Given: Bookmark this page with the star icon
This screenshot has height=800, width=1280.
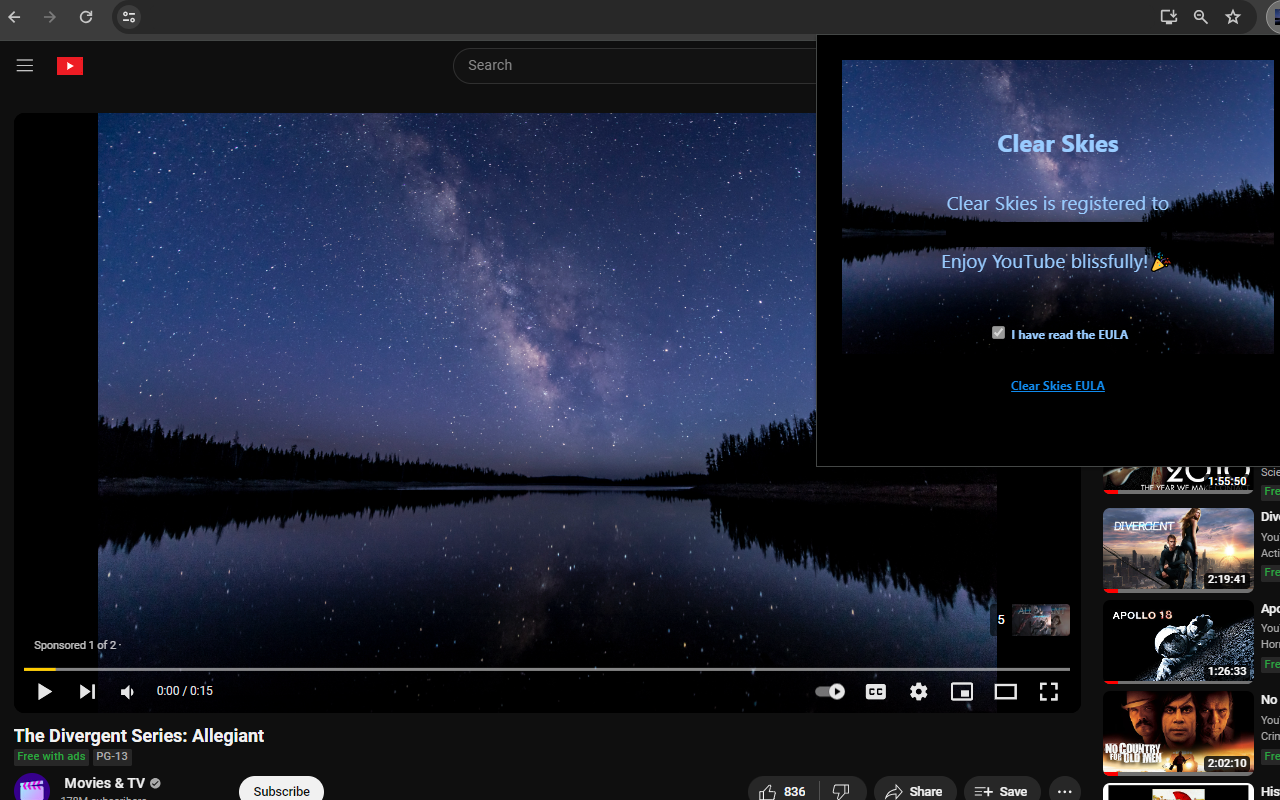Looking at the screenshot, I should pos(1233,17).
